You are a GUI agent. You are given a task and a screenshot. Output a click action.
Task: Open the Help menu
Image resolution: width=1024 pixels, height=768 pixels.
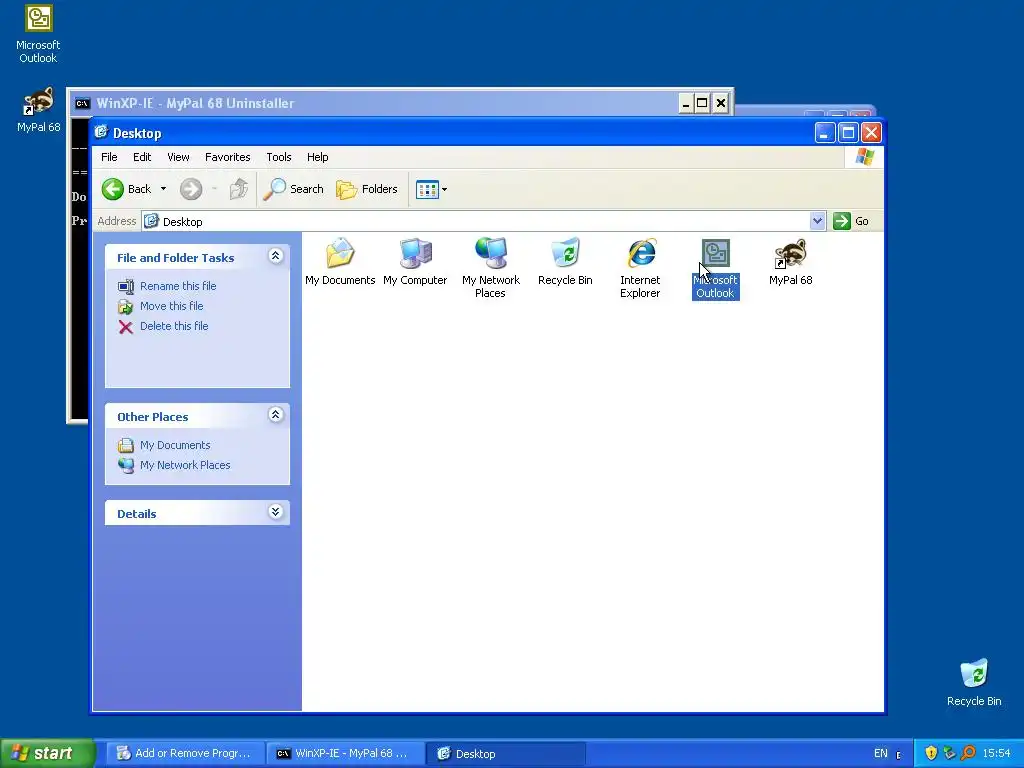pyautogui.click(x=317, y=157)
